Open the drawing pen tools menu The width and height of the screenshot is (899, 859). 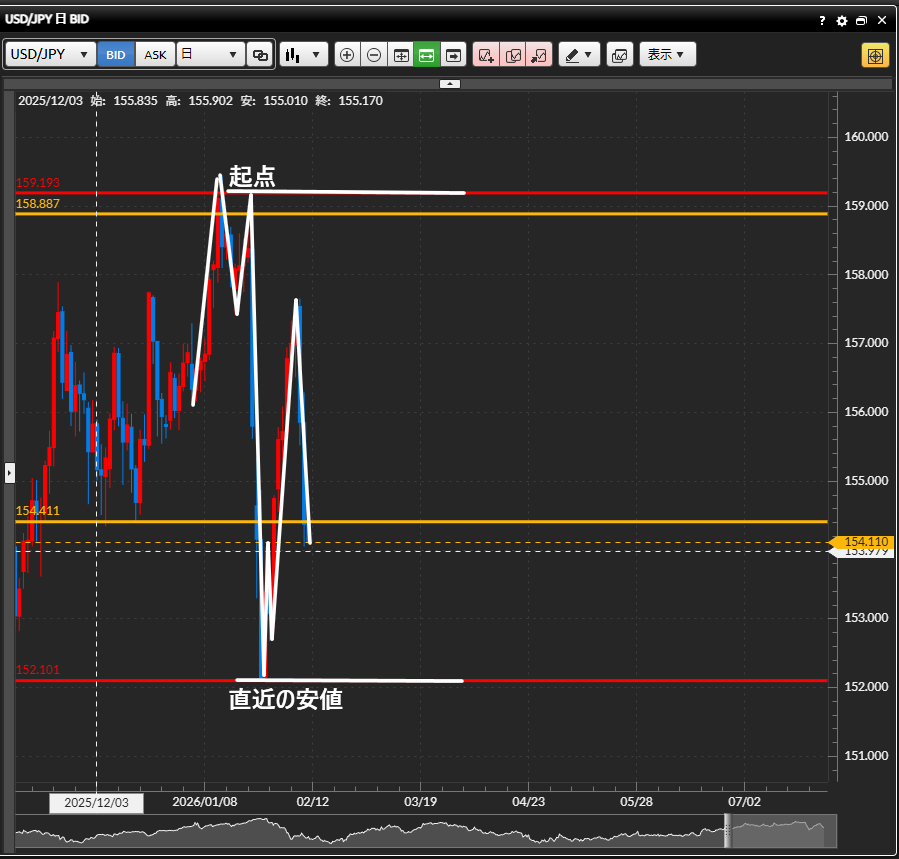coord(579,55)
